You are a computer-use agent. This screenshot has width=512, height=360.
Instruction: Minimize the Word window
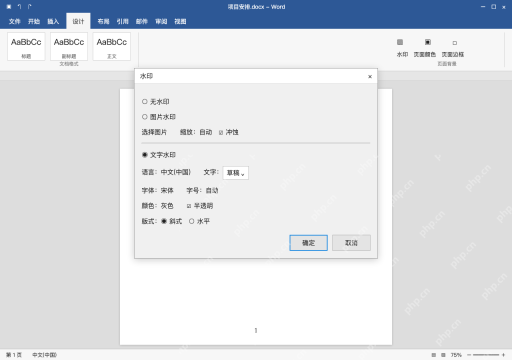pyautogui.click(x=483, y=7)
